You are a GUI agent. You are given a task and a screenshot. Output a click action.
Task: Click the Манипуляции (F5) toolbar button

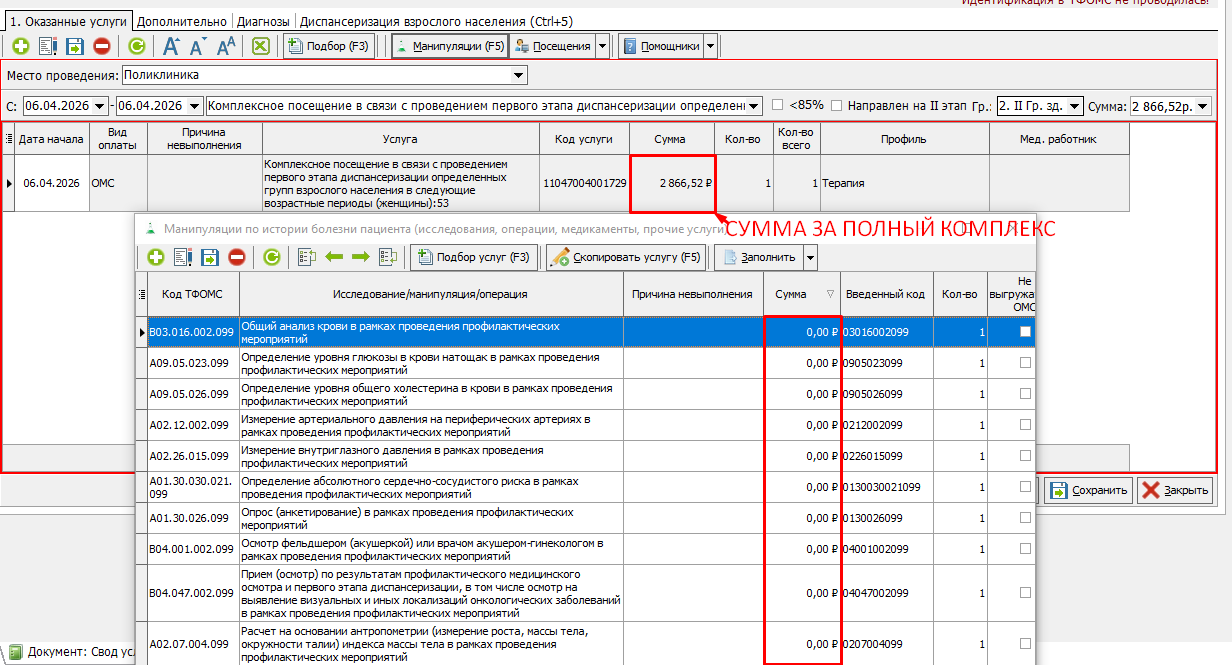point(449,46)
